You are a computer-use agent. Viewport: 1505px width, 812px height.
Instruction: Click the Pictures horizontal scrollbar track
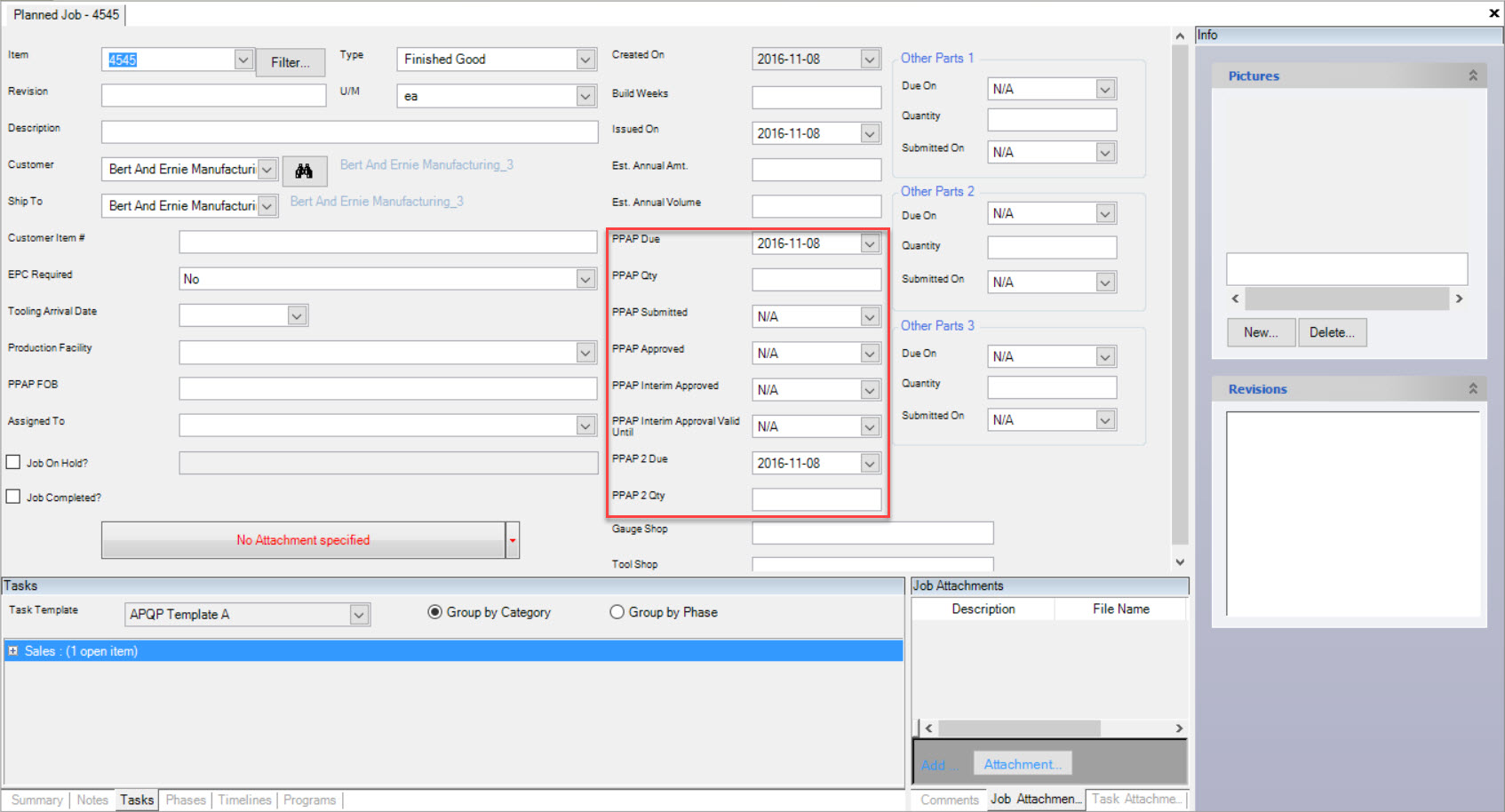pos(1346,299)
